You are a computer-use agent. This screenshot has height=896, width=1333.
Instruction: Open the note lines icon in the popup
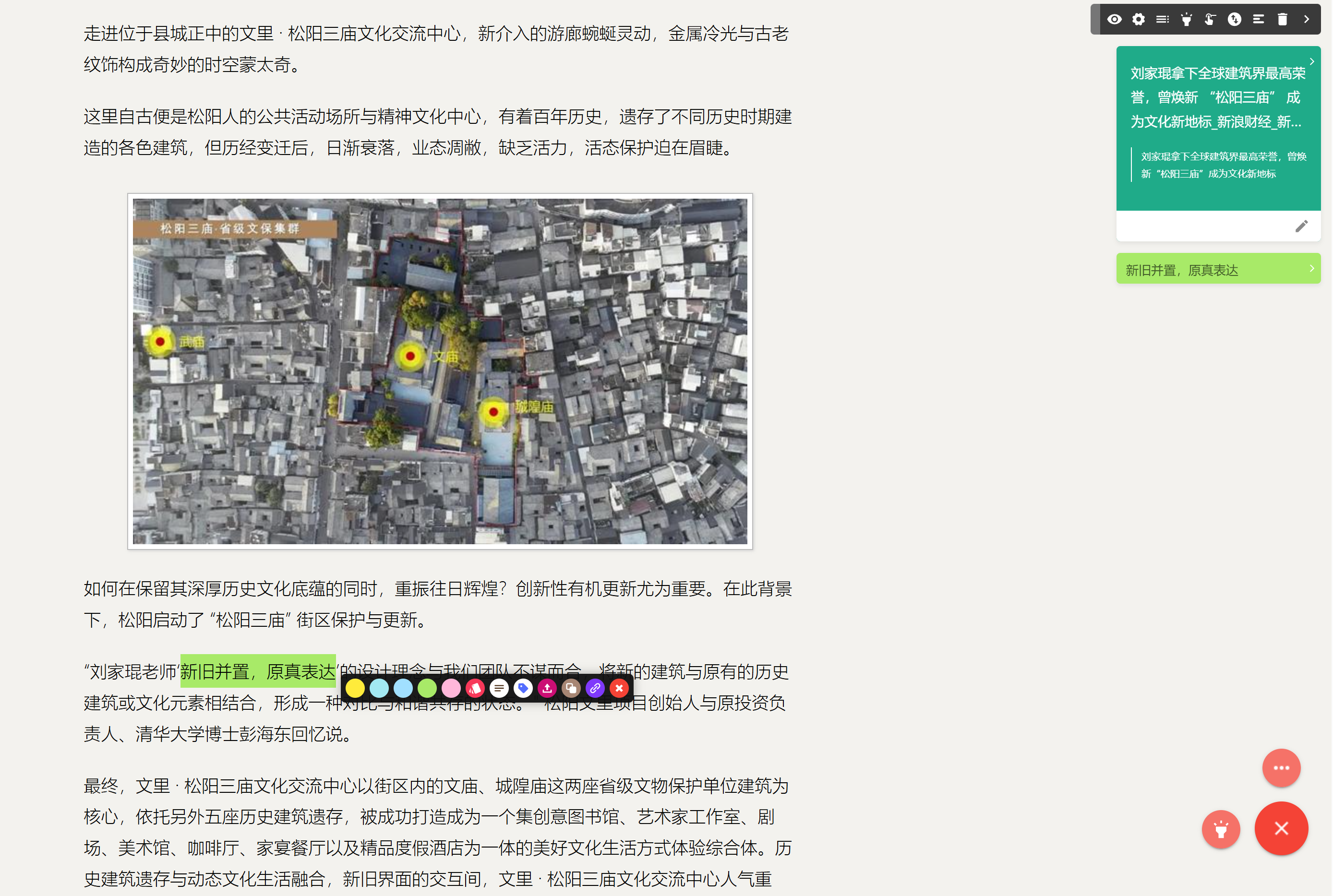pos(499,689)
